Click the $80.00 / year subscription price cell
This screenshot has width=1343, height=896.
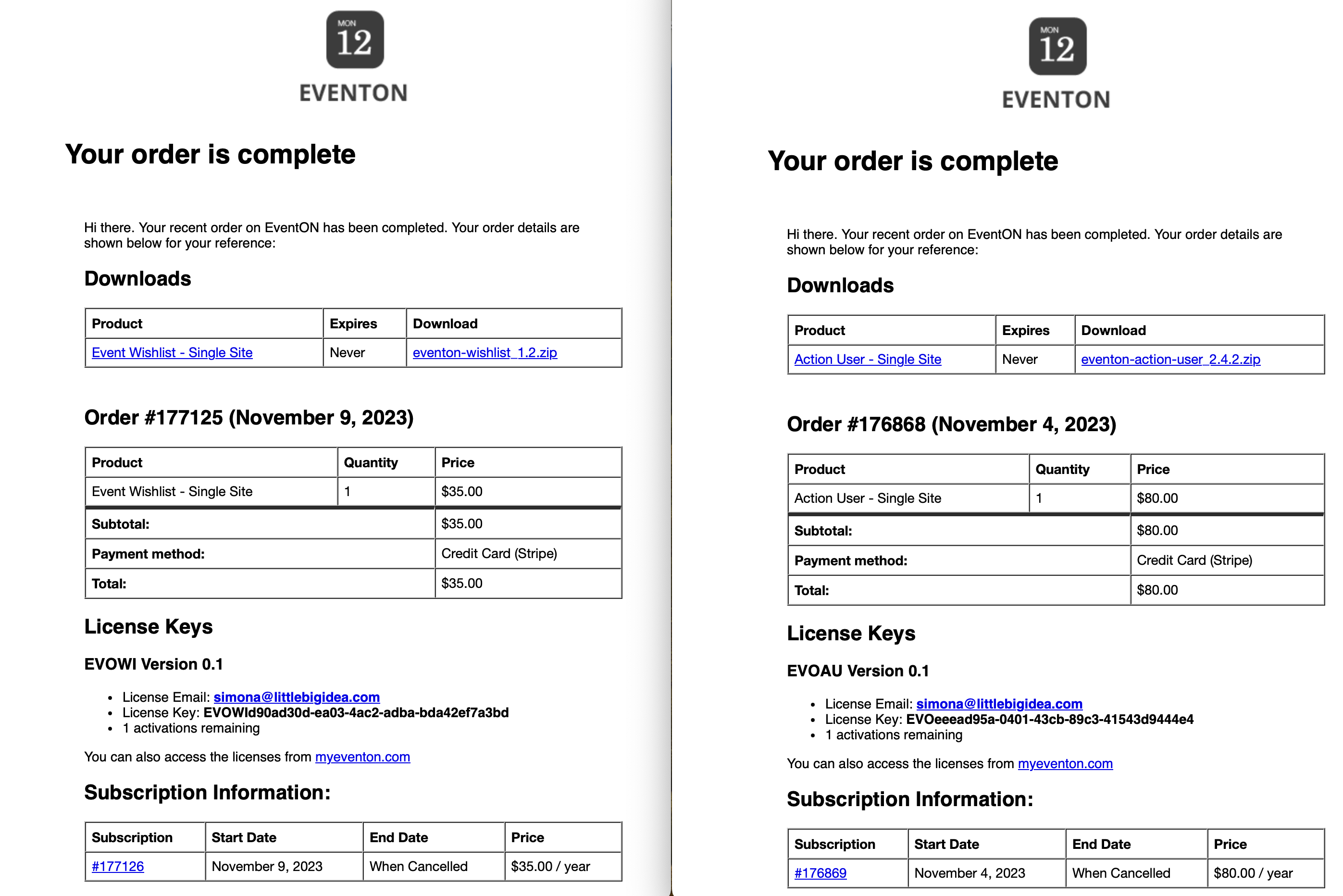(1266, 873)
